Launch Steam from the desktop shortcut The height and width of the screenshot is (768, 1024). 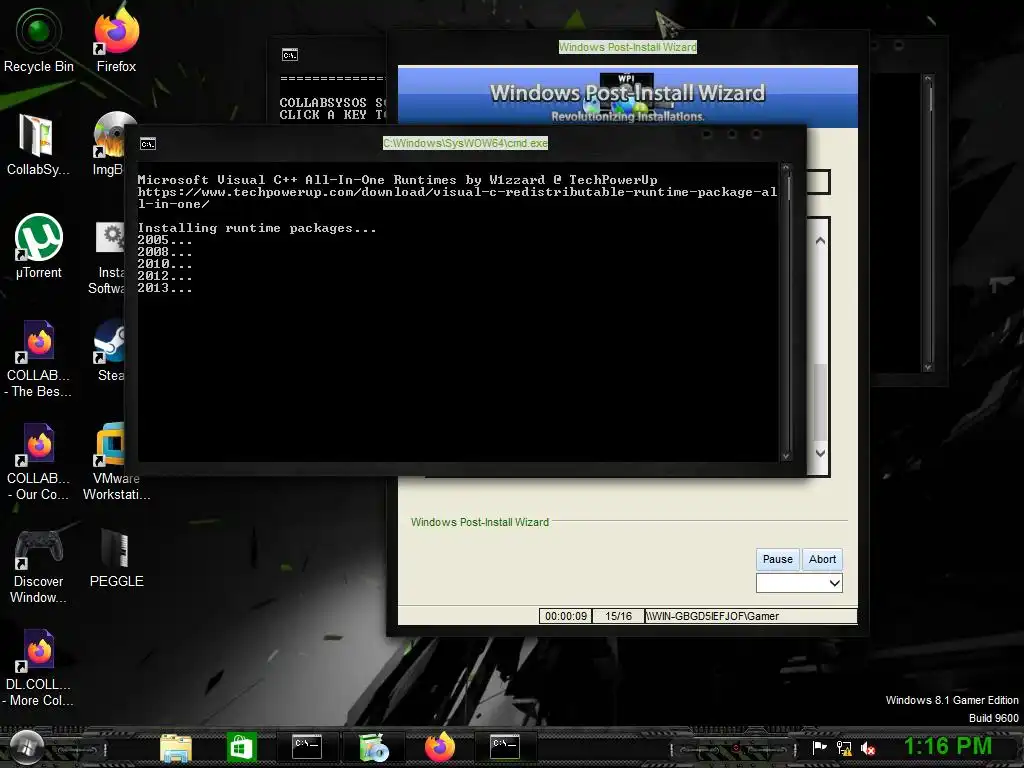coord(110,350)
